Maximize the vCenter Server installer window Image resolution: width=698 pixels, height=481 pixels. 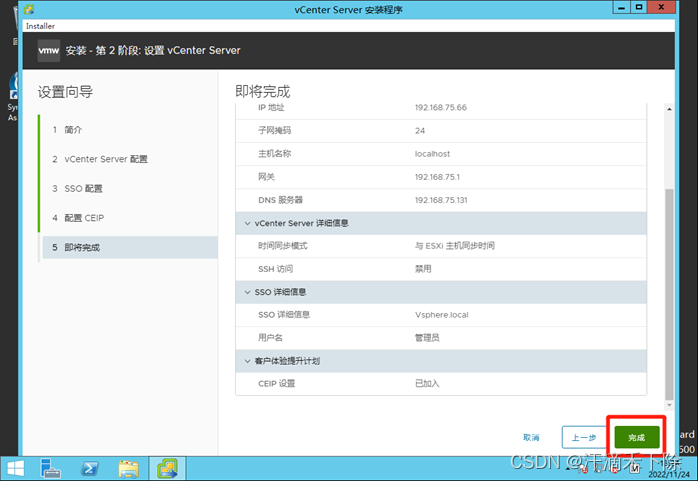pos(639,9)
